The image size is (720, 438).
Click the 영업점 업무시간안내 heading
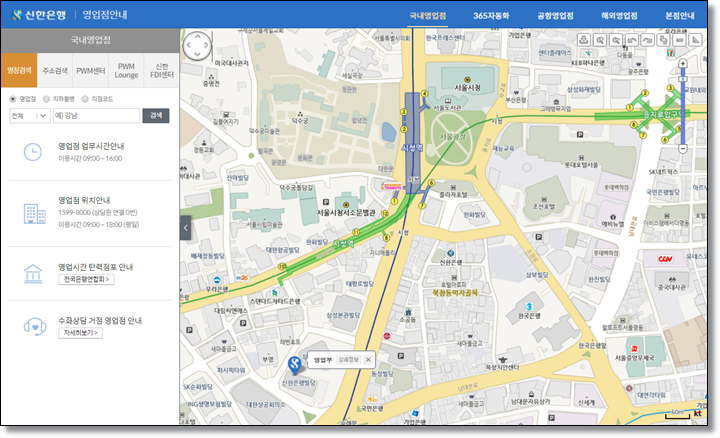click(x=91, y=146)
